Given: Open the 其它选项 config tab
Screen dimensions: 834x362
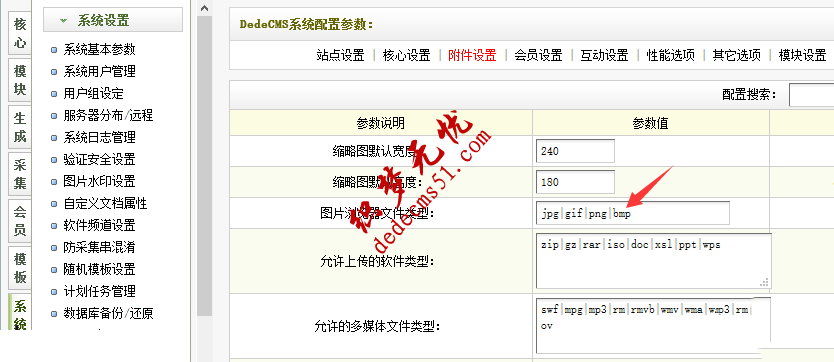Looking at the screenshot, I should pos(736,55).
